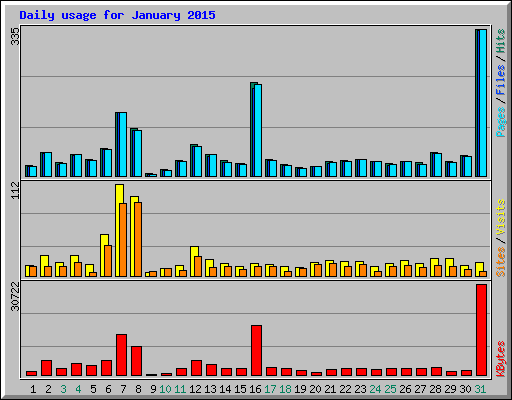
Task: Click green day 17 label
Action: pyautogui.click(x=270, y=389)
